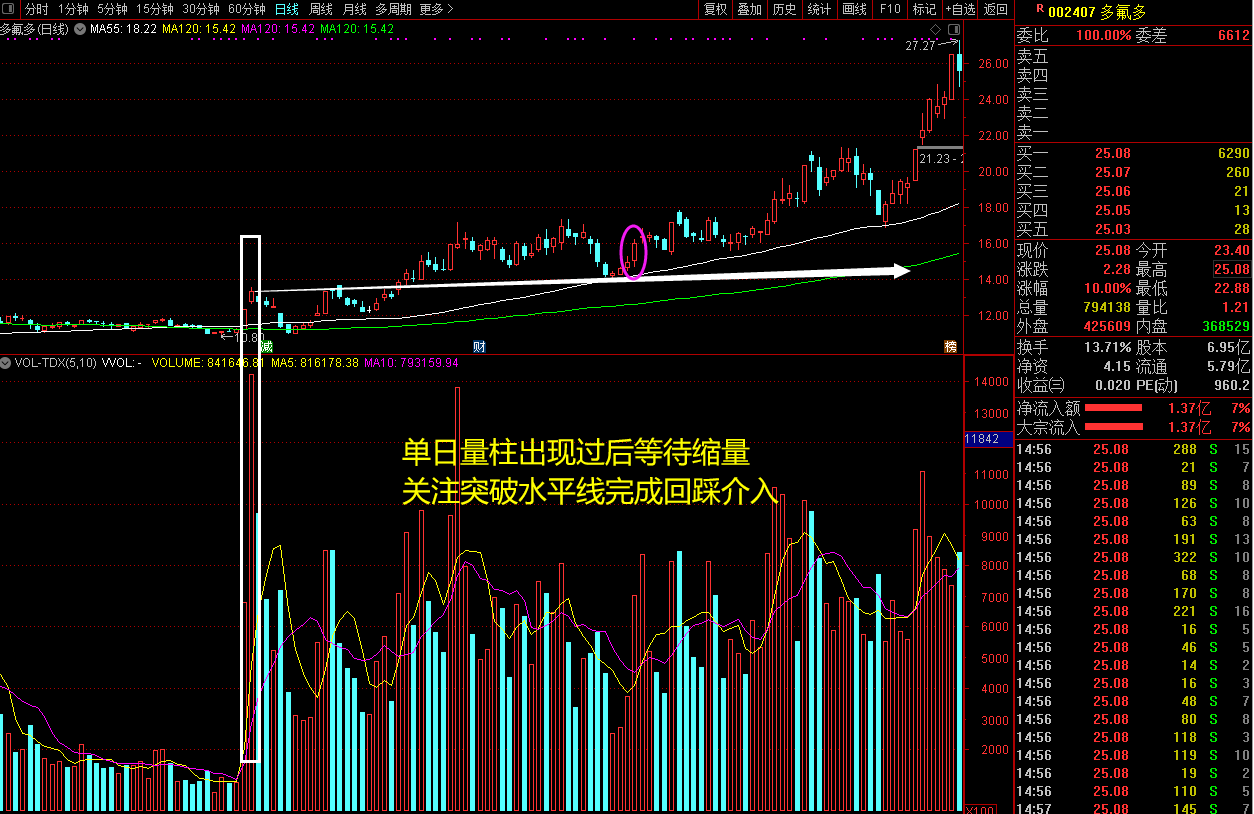The height and width of the screenshot is (814, 1254).
Task: Switch to the 分时 intraday view
Action: coord(37,9)
